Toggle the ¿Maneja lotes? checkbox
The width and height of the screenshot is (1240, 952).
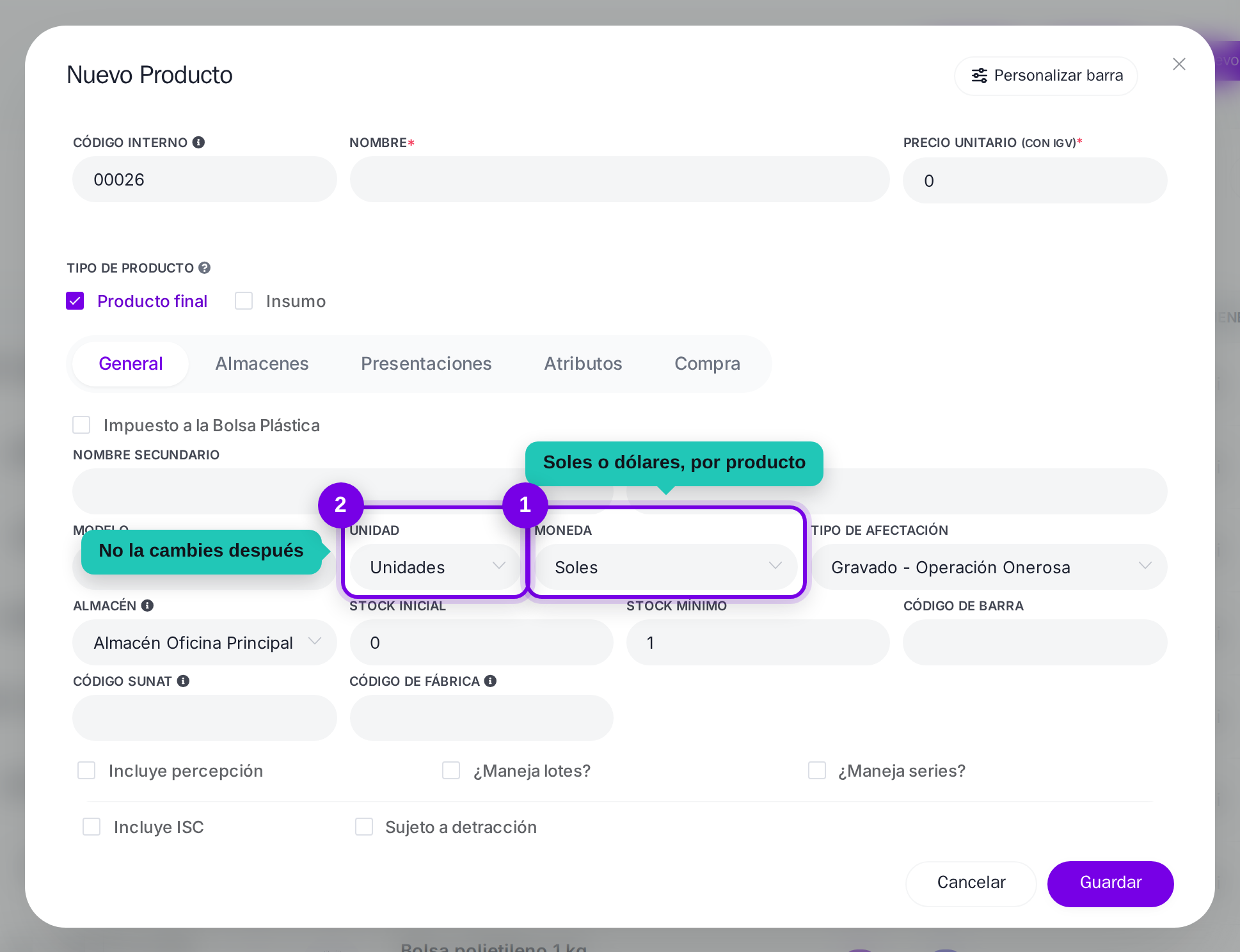click(451, 770)
